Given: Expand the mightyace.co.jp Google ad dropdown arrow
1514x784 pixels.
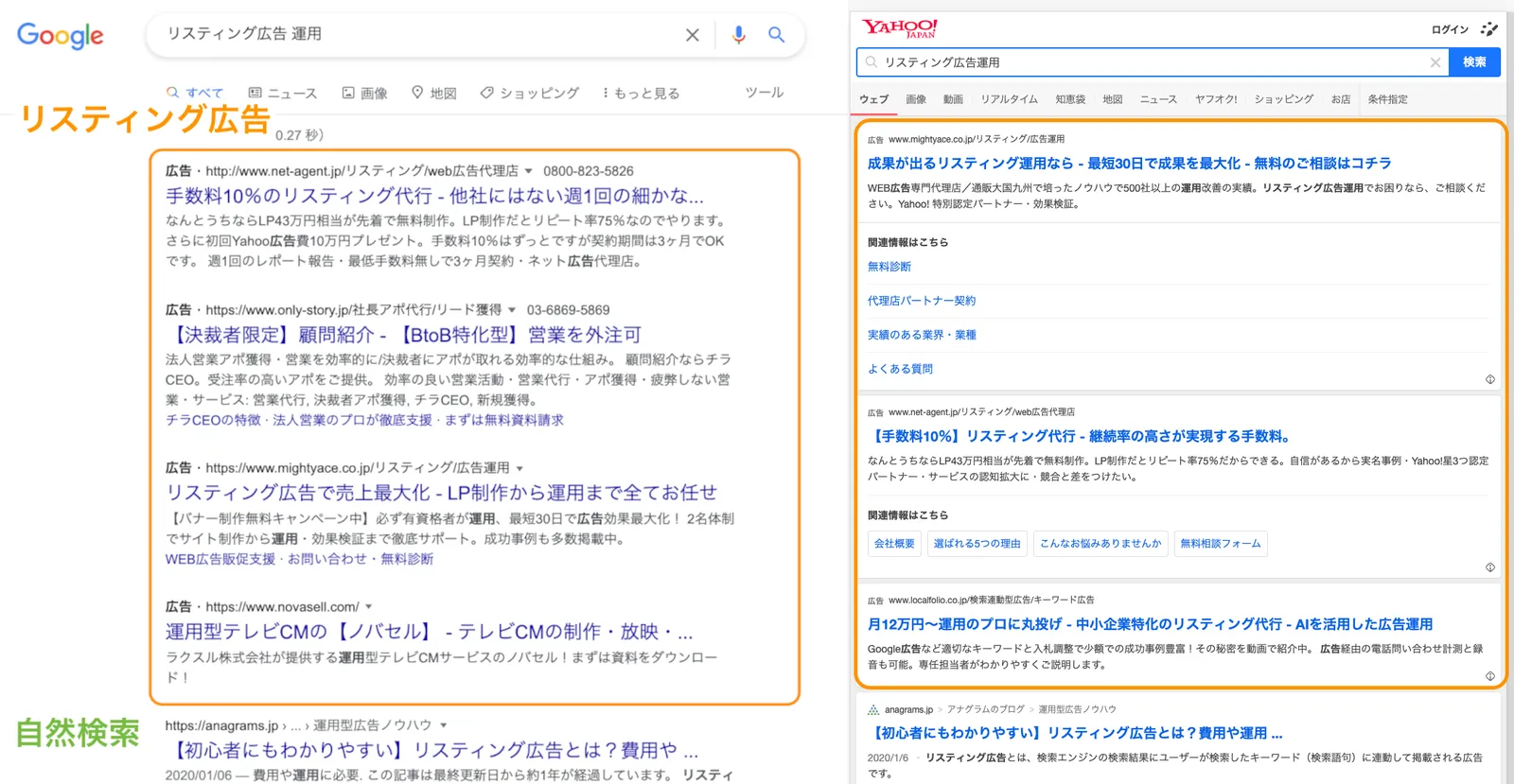Looking at the screenshot, I should click(519, 468).
